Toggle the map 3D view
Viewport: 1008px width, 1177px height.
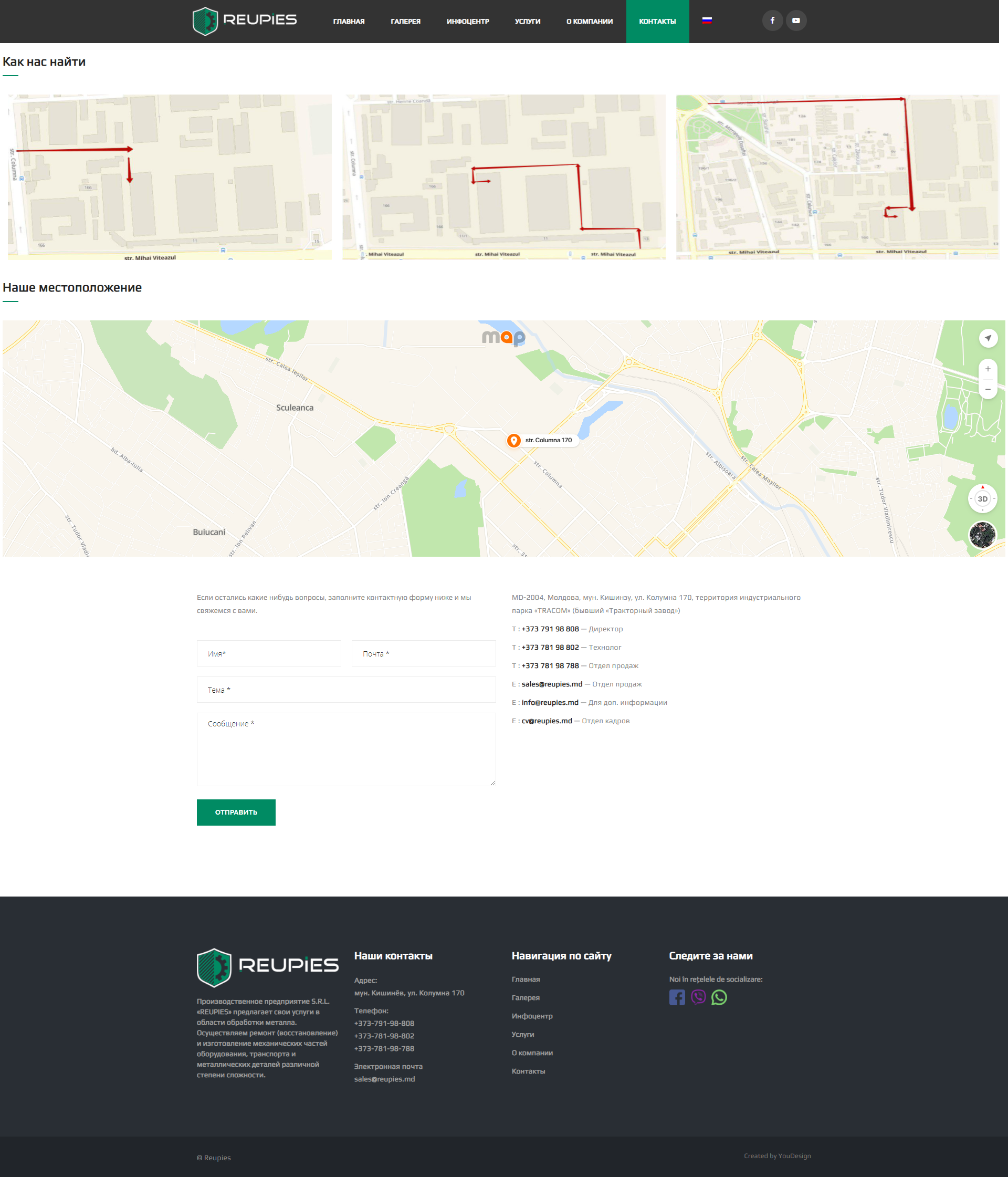coord(982,499)
